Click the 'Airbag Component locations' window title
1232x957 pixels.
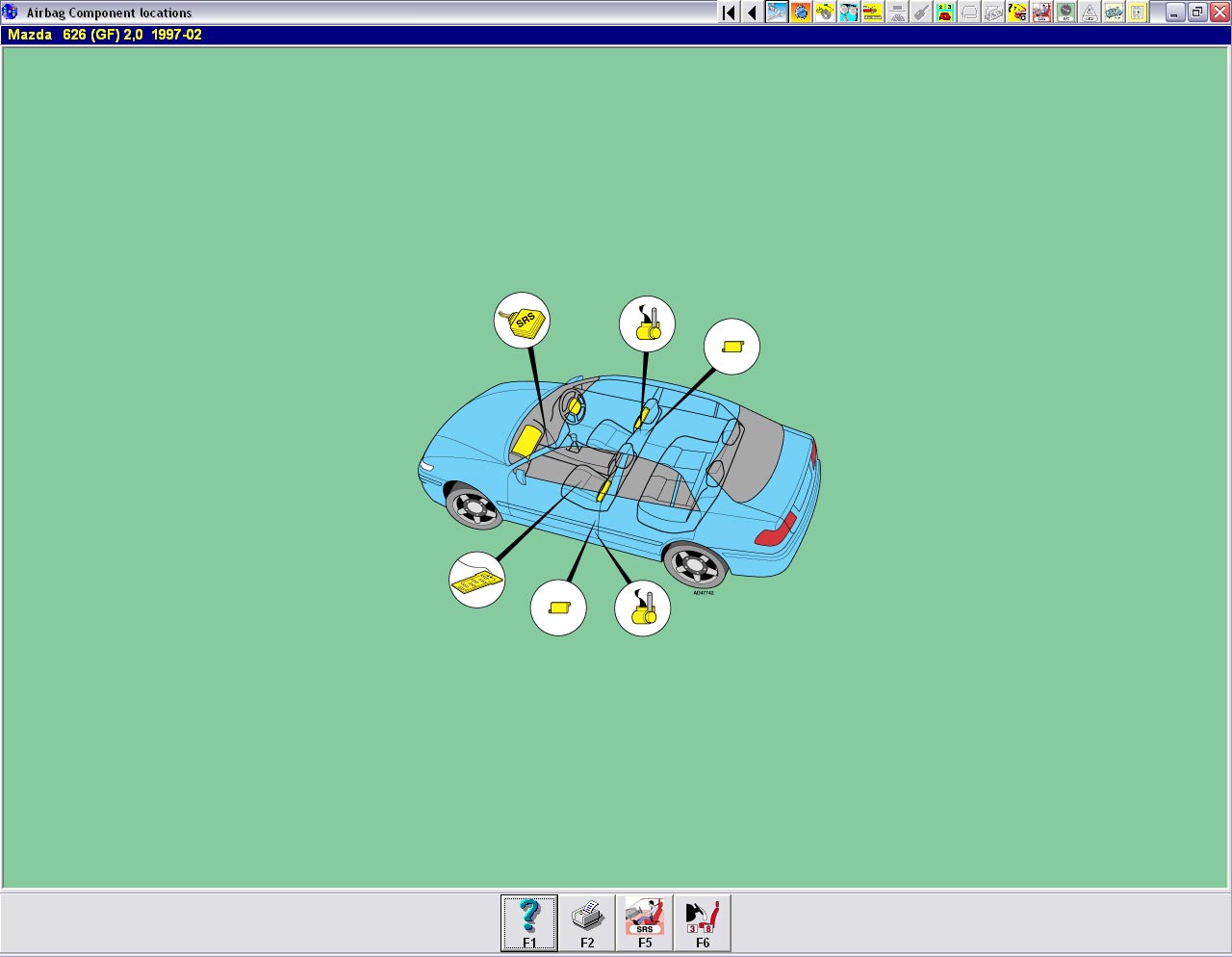(x=109, y=13)
